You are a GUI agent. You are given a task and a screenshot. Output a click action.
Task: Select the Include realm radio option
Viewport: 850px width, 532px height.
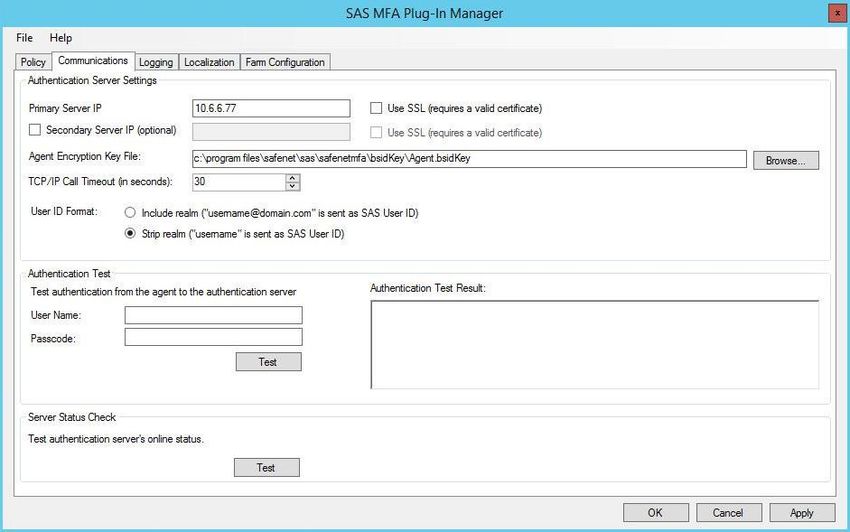pos(130,213)
